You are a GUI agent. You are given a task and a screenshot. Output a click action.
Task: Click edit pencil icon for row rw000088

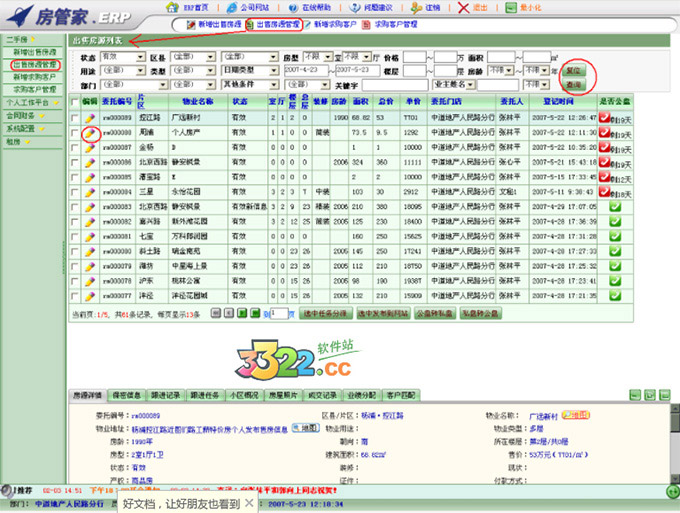coord(90,132)
